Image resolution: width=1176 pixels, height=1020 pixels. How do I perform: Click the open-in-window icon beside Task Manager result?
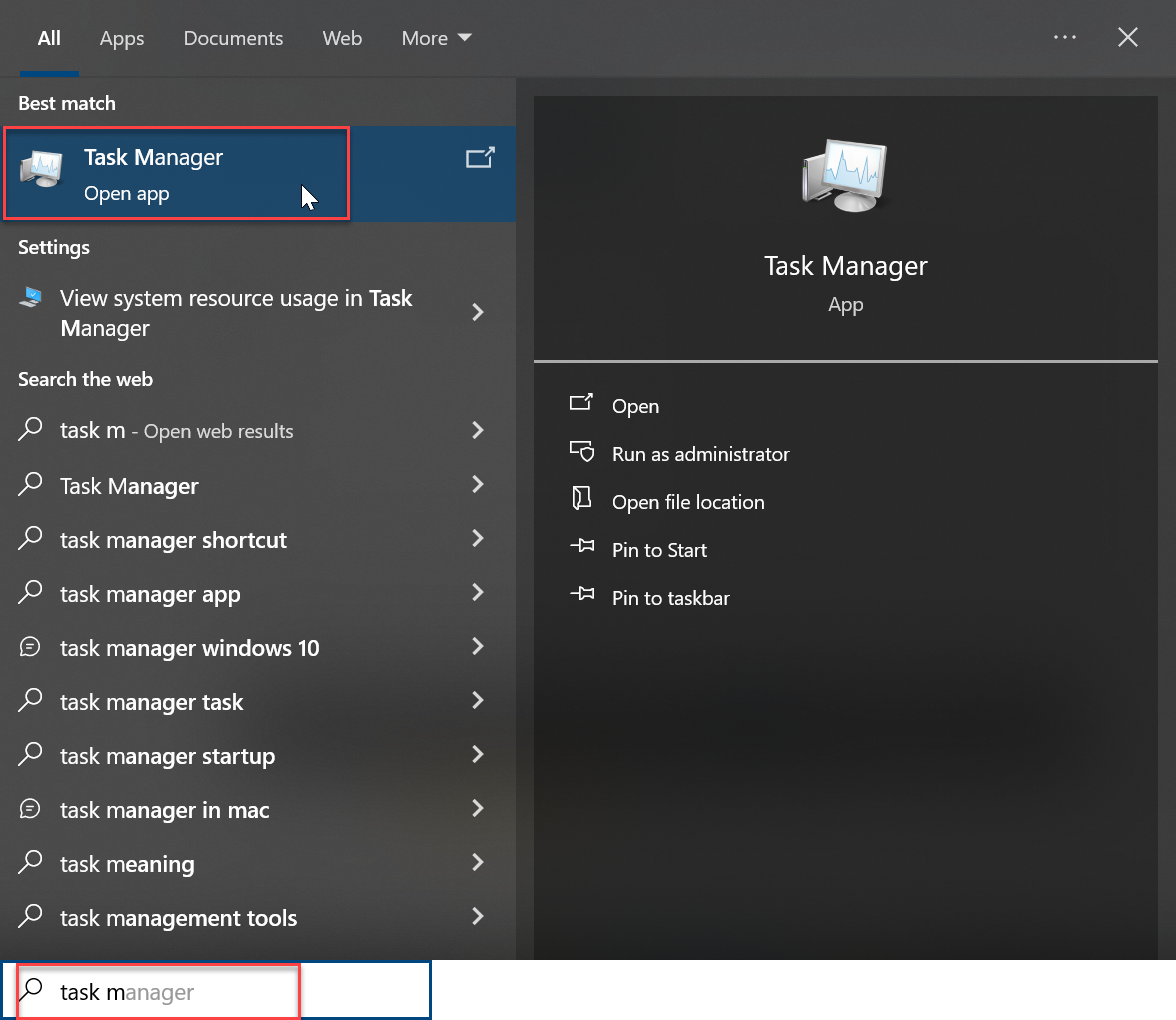[x=480, y=158]
